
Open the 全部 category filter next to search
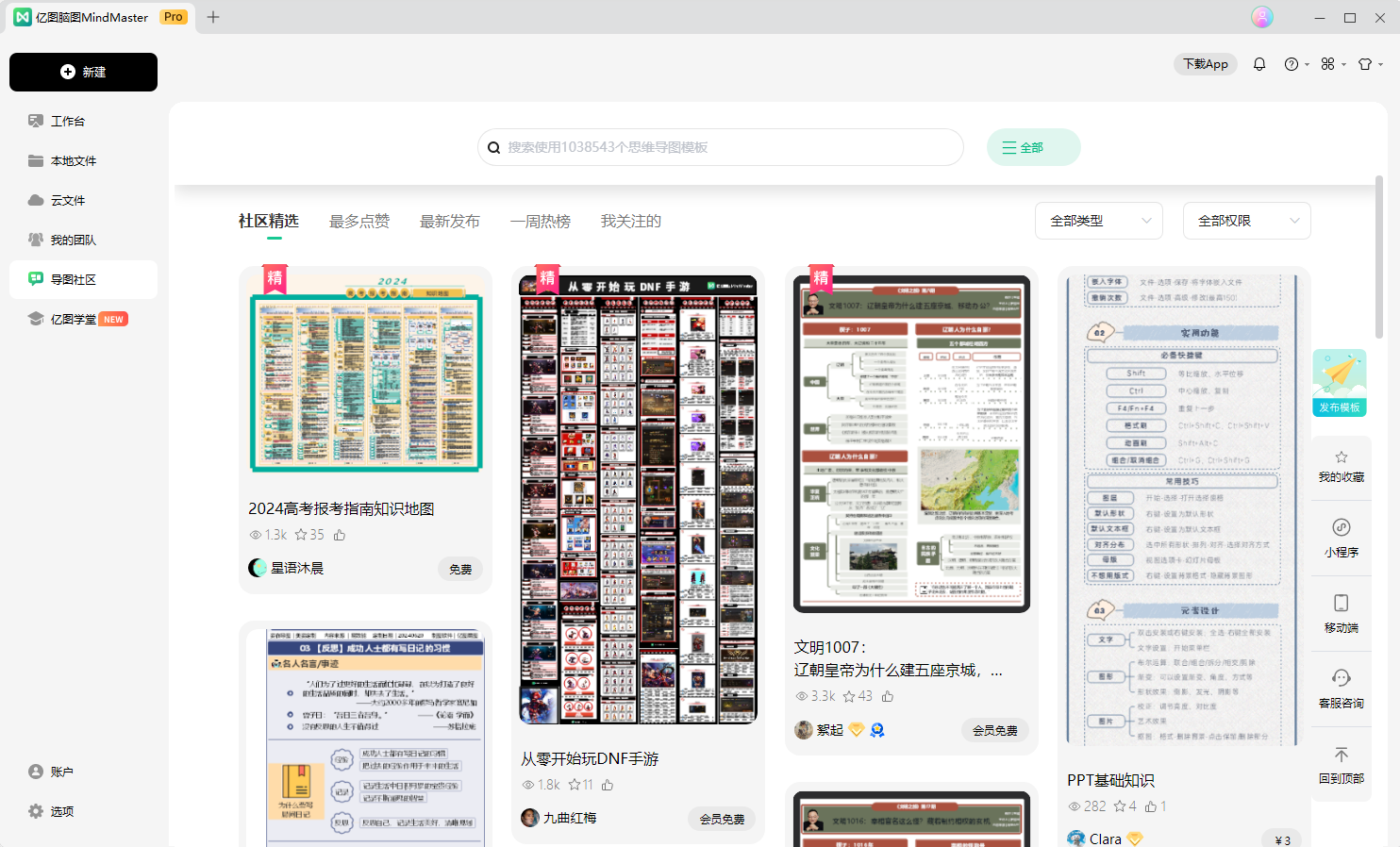1033,147
